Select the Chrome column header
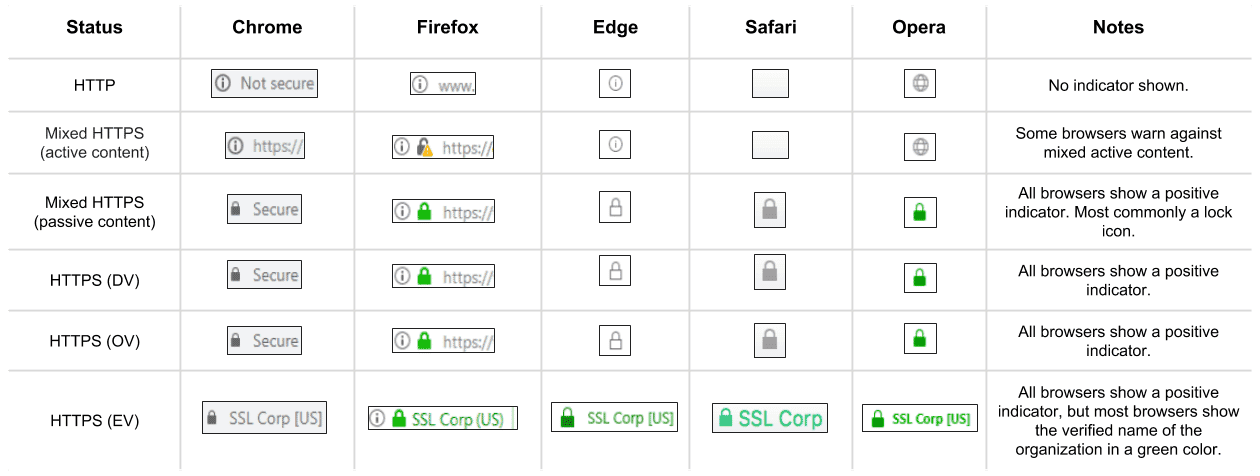The image size is (1260, 476). (x=267, y=27)
